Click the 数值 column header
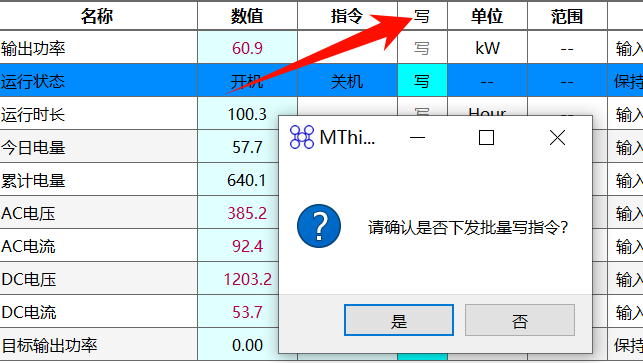Screen dimensions: 643x363 pyautogui.click(x=247, y=16)
